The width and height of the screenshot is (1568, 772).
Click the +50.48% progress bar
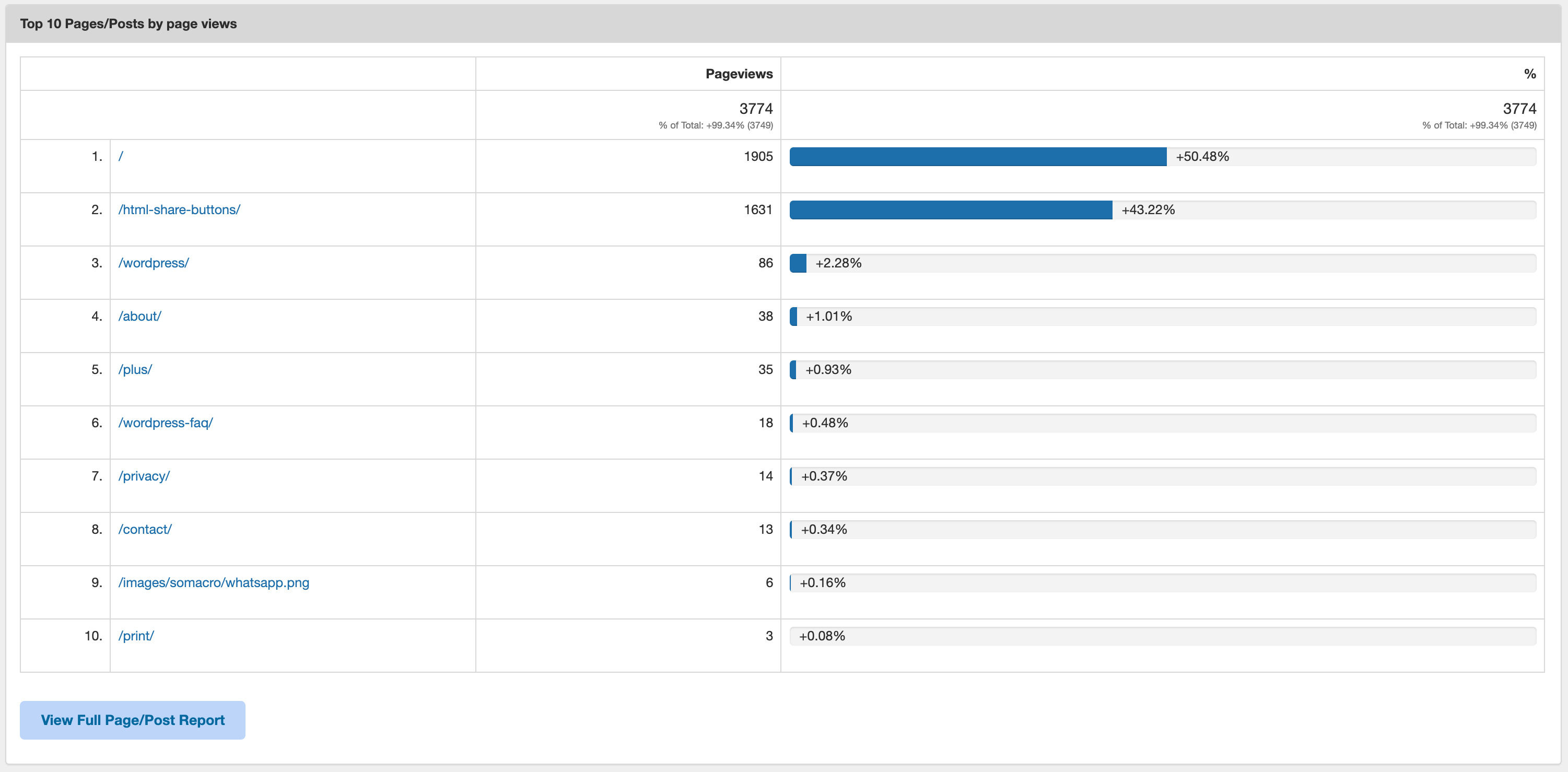click(1163, 157)
